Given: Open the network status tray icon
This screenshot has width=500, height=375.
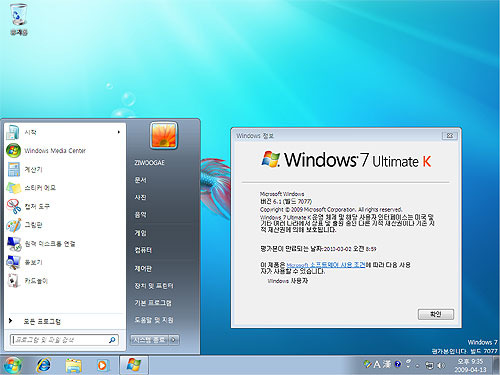Looking at the screenshot, I should coord(430,366).
